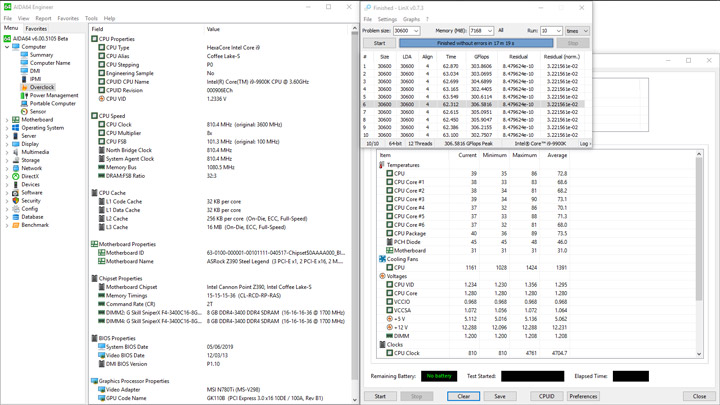Select the Computer Name tree item

50,63
